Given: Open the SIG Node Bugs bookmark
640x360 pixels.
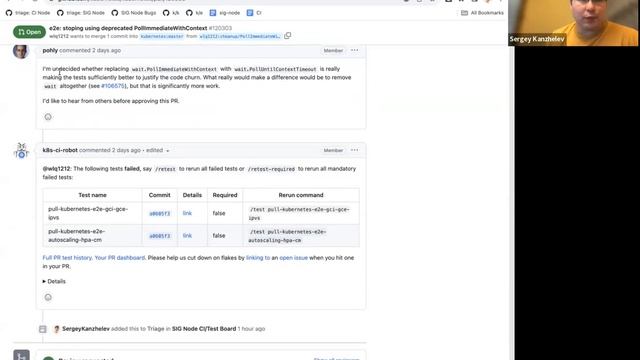Looking at the screenshot, I should [x=134, y=13].
